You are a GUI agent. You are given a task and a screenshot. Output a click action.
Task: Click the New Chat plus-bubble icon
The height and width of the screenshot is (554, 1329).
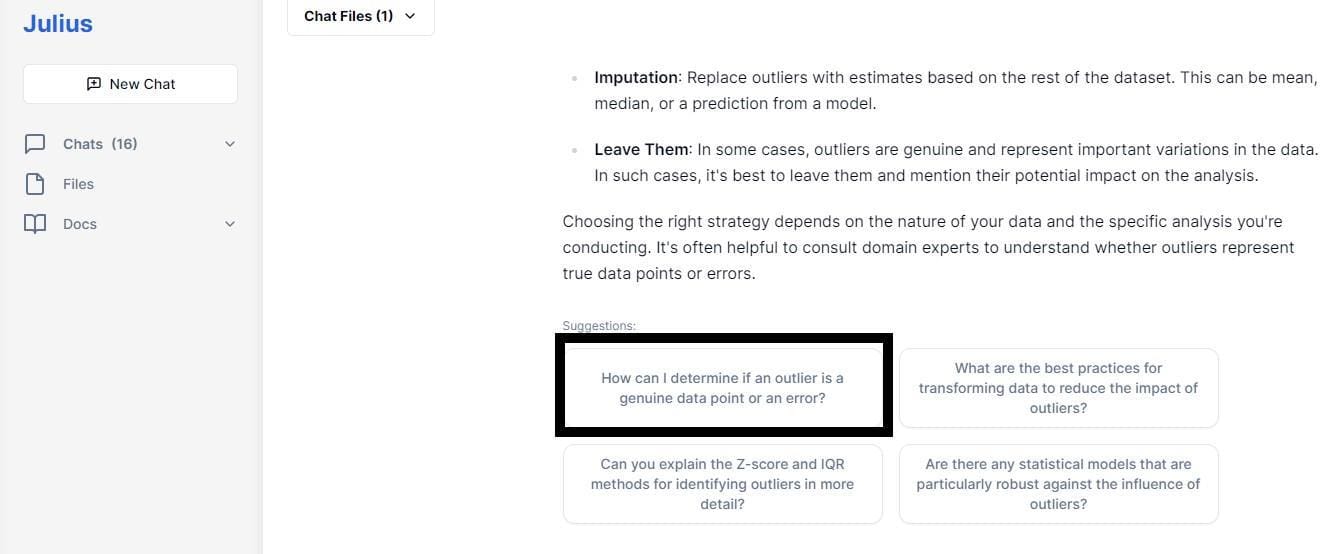(x=94, y=84)
